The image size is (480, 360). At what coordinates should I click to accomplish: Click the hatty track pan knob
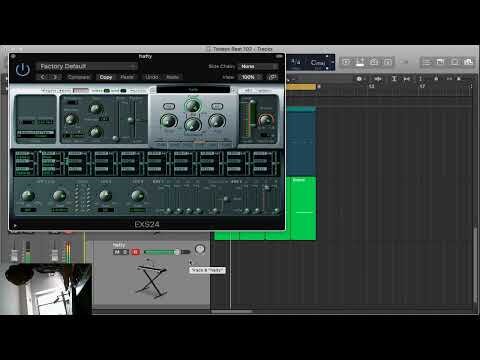[x=200, y=249]
